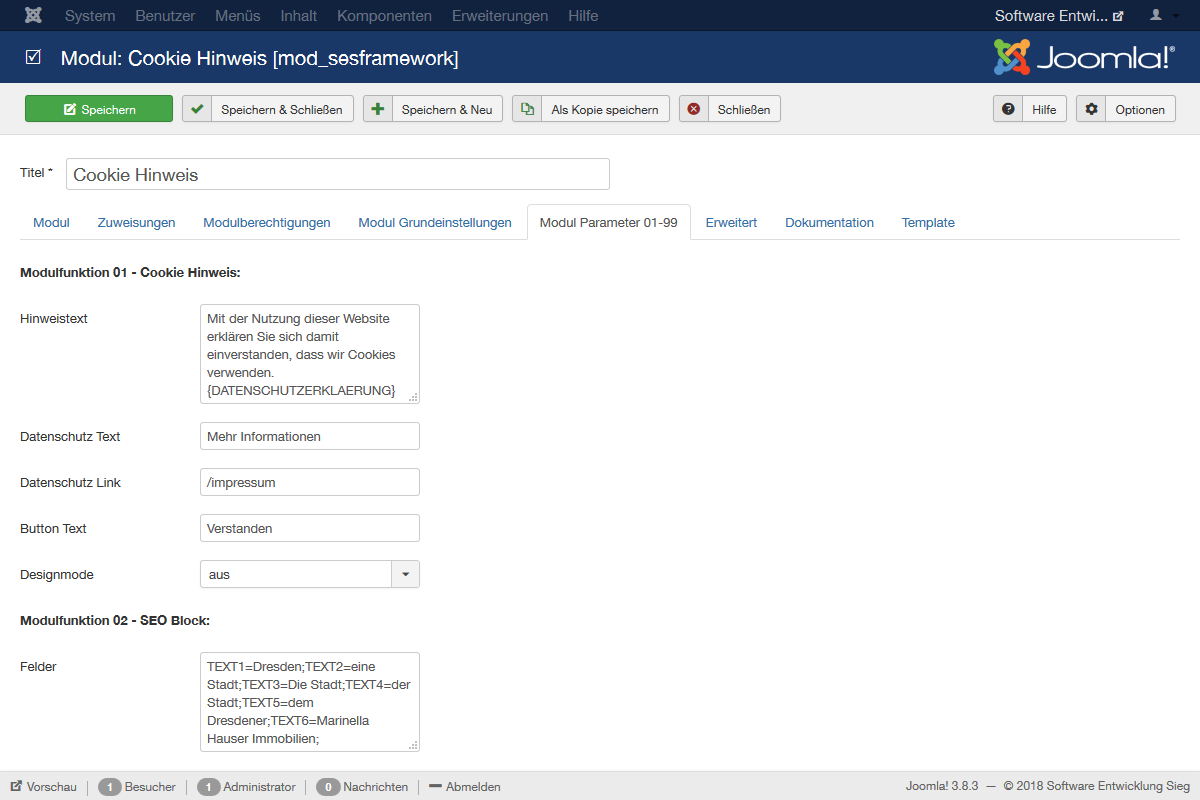The width and height of the screenshot is (1200, 800).
Task: Open Optionen with the gear icon
Action: coord(1126,109)
